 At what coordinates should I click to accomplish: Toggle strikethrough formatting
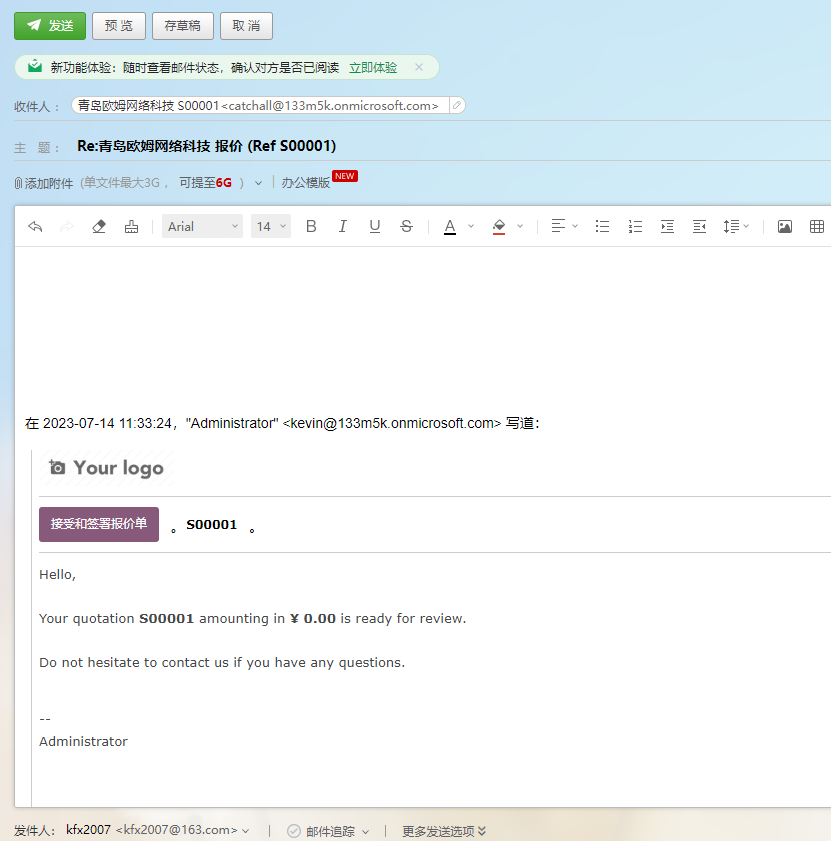pos(407,227)
